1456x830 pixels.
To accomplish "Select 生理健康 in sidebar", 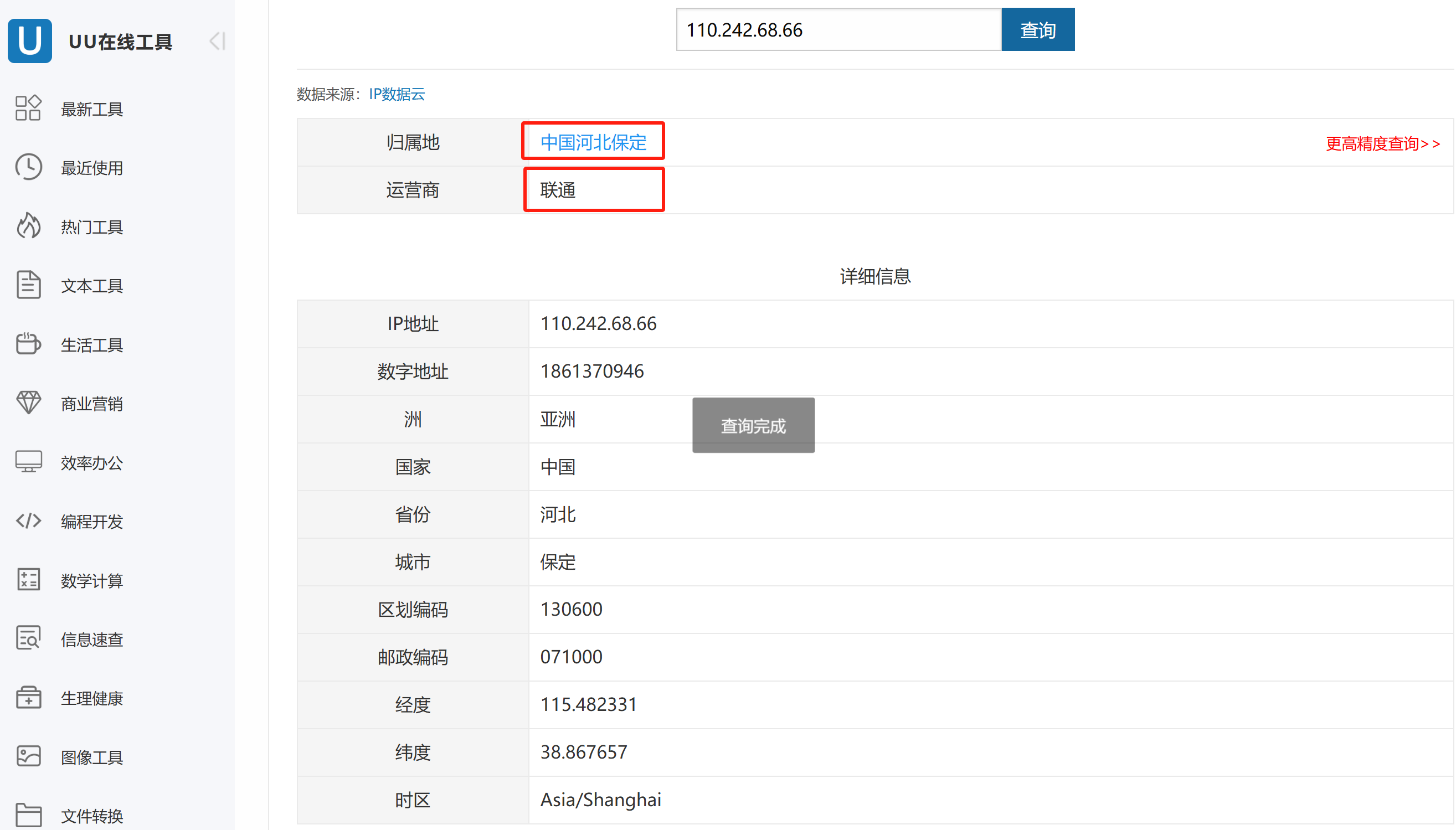I will (91, 698).
